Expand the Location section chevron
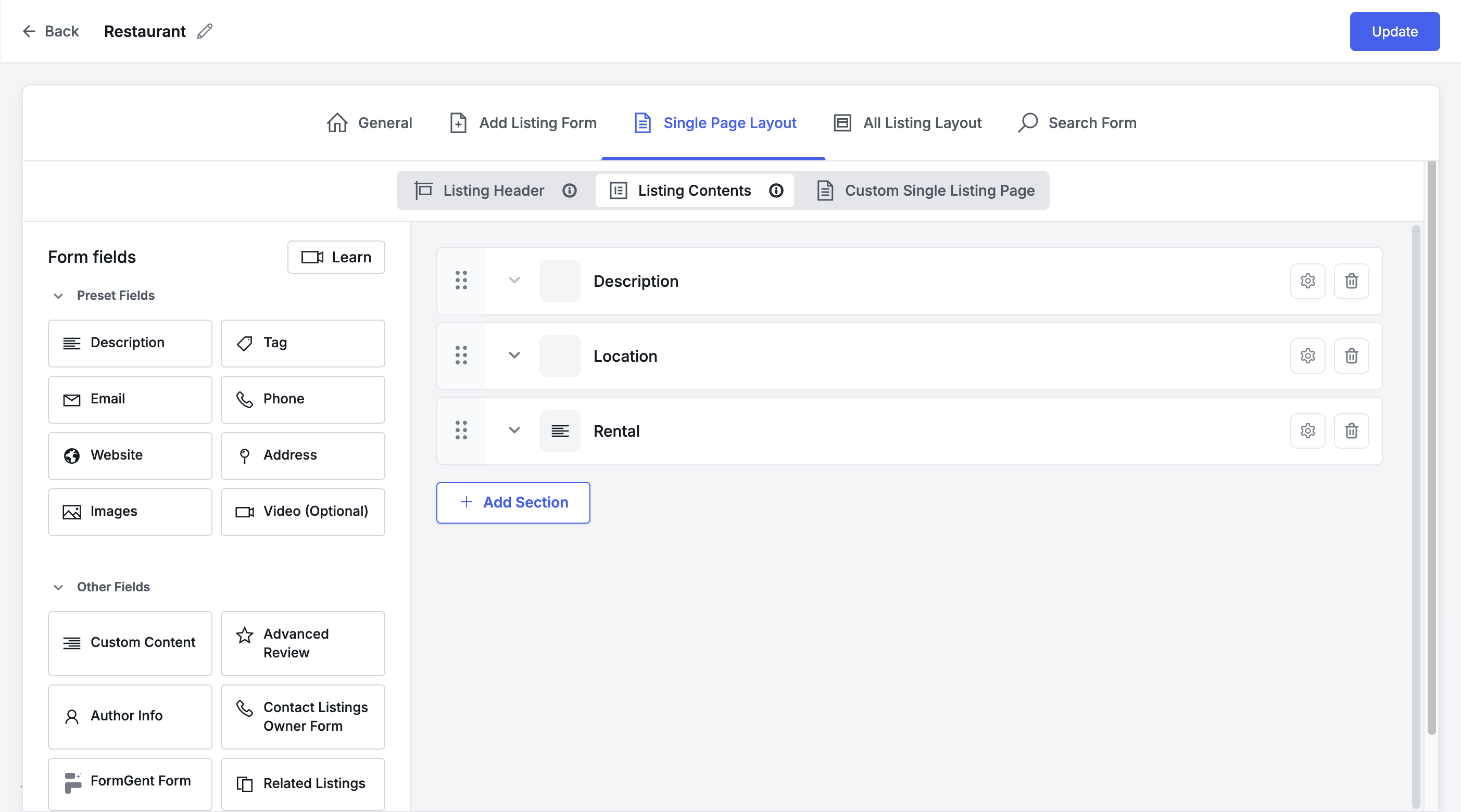1461x812 pixels. (514, 356)
